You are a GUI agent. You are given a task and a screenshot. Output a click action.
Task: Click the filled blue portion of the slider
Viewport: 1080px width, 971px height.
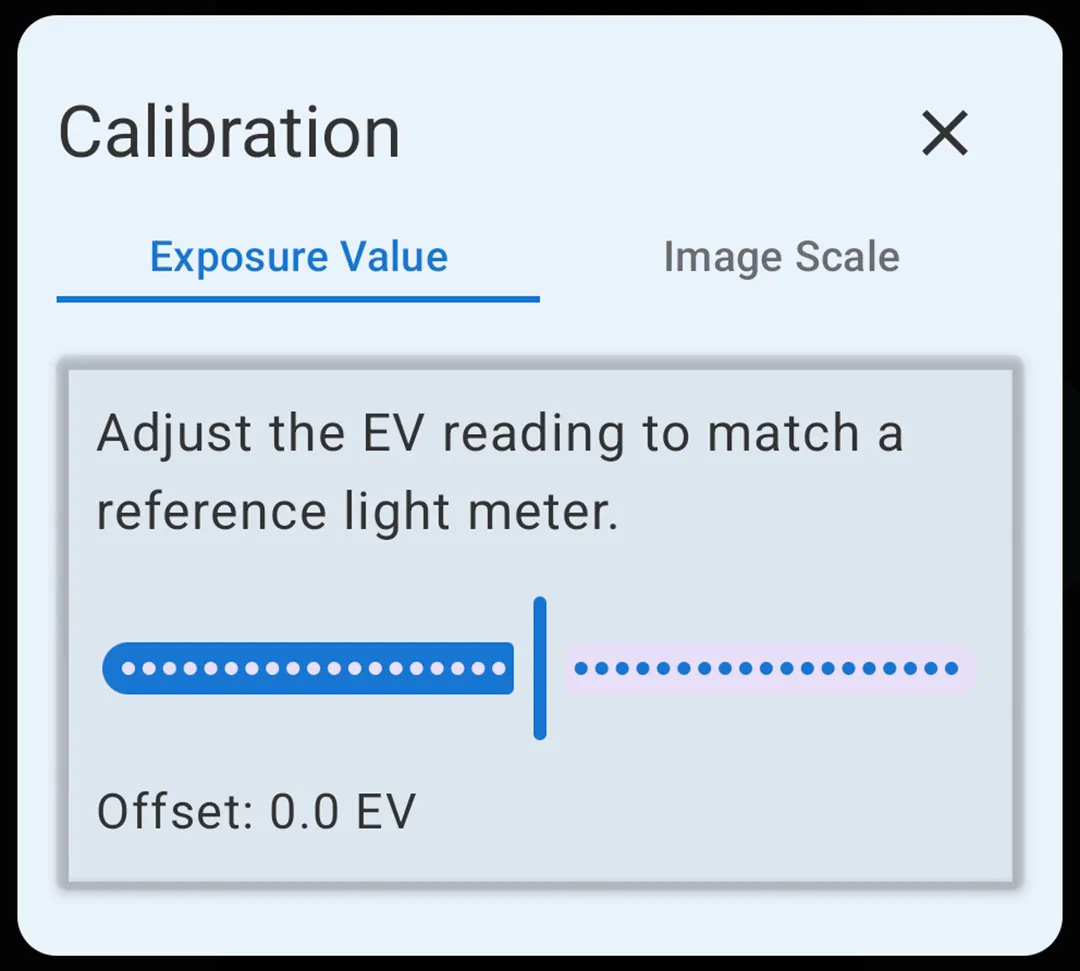pyautogui.click(x=300, y=667)
